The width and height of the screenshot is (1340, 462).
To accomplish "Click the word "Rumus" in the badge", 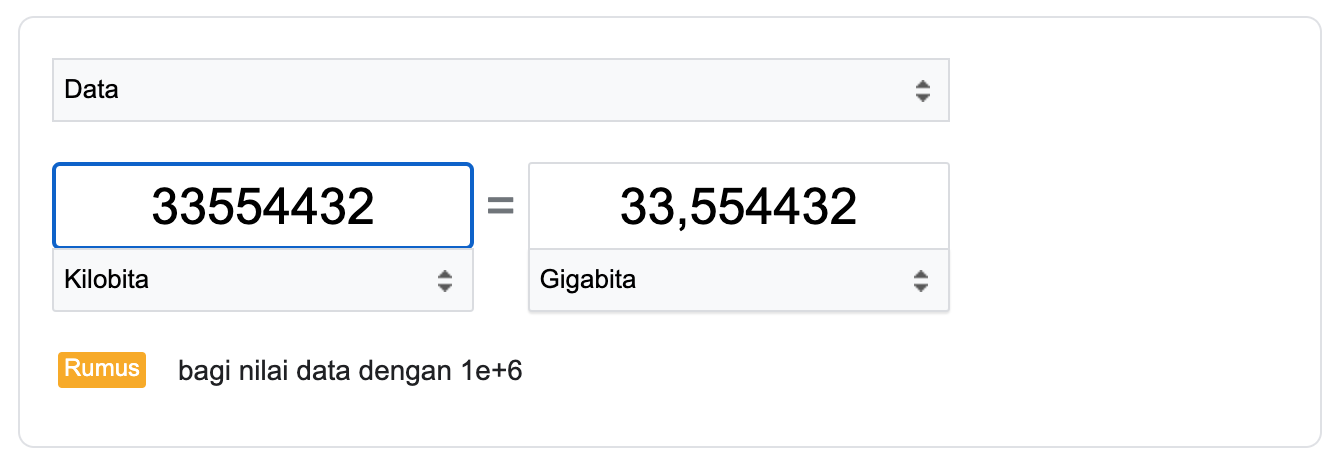I will (102, 369).
